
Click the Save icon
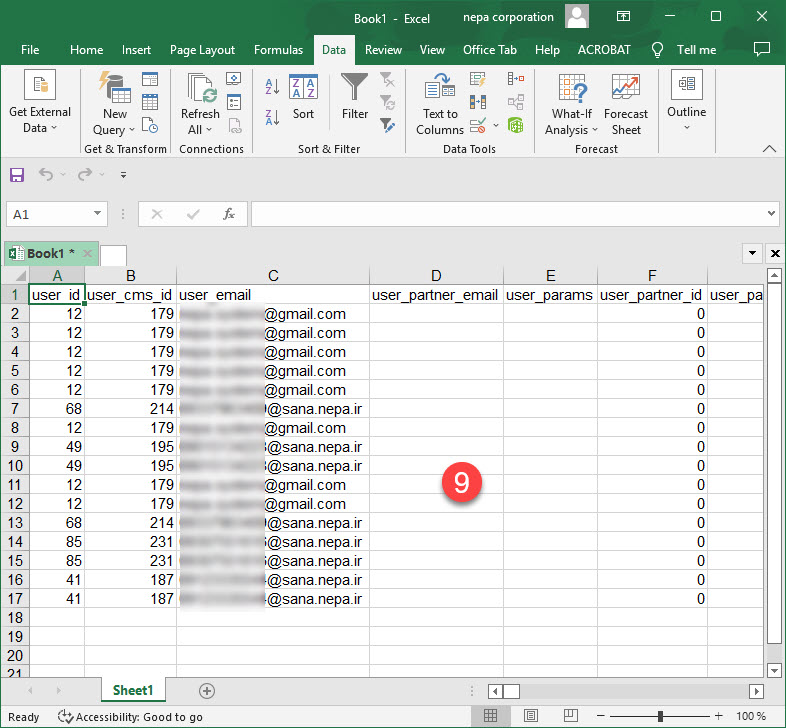pyautogui.click(x=17, y=175)
